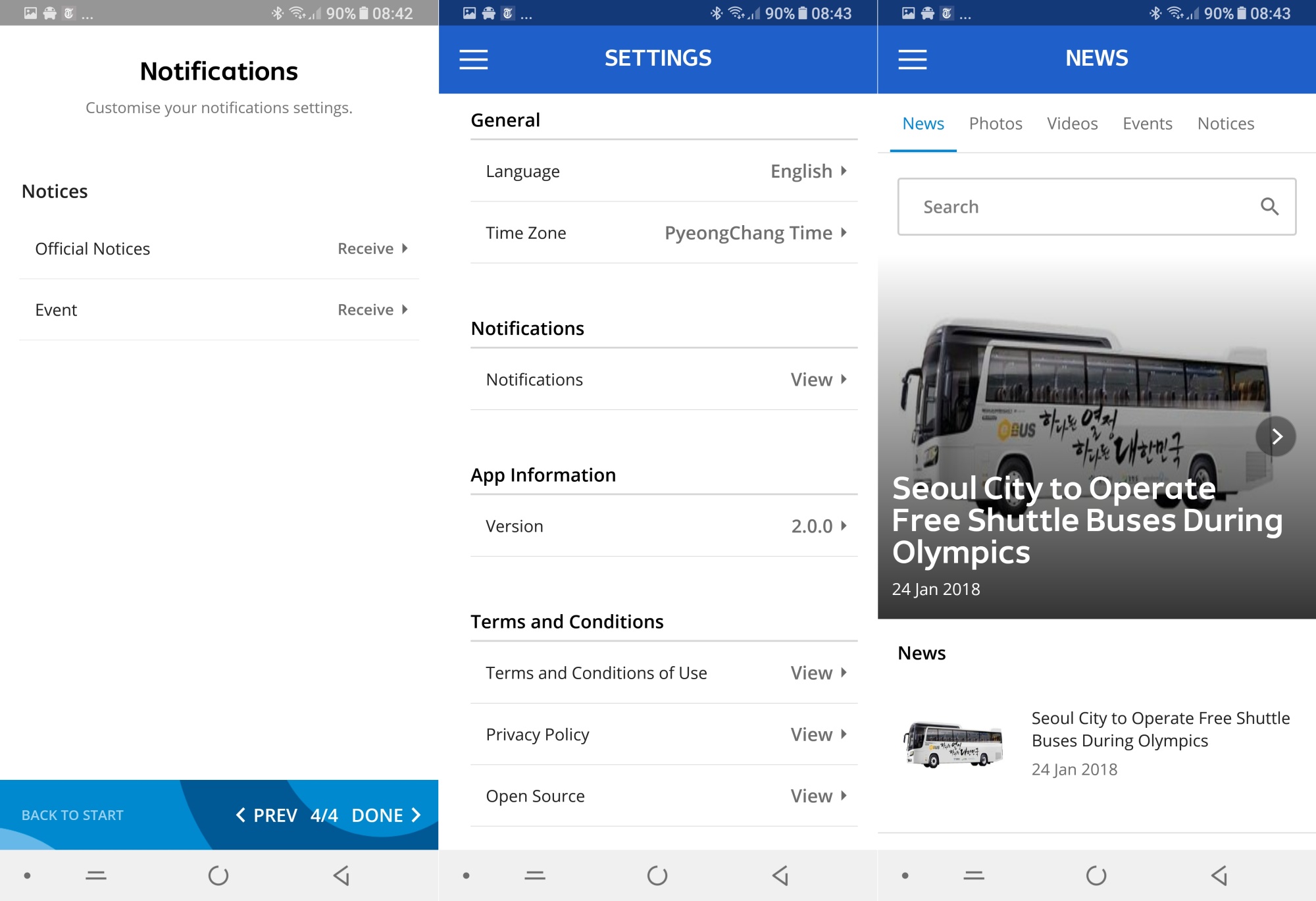Viewport: 1316px width, 901px height.
Task: Tap the search magnifier icon
Action: coord(1269,207)
